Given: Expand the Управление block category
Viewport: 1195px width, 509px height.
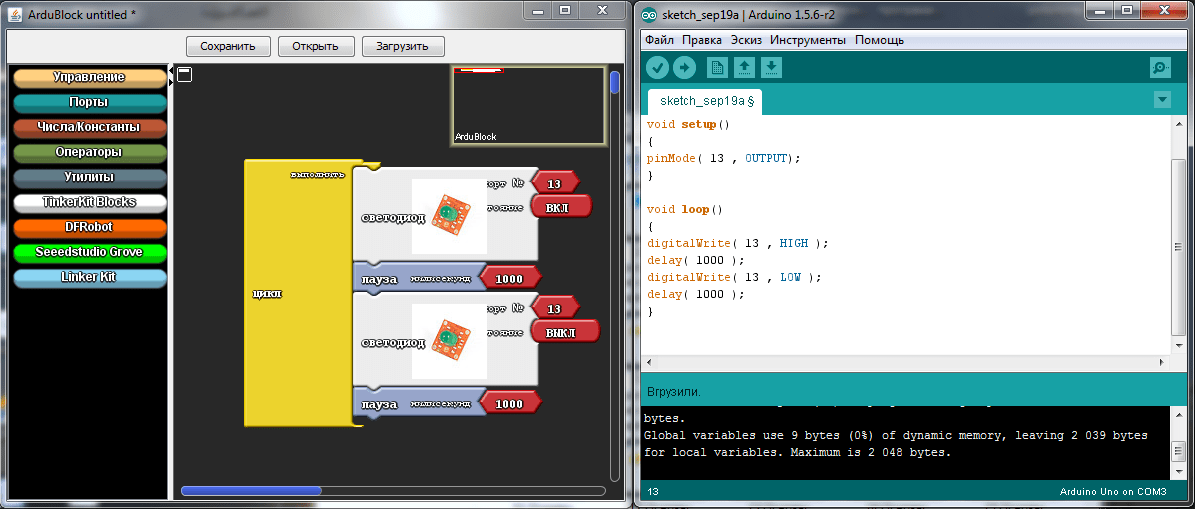Looking at the screenshot, I should point(89,77).
